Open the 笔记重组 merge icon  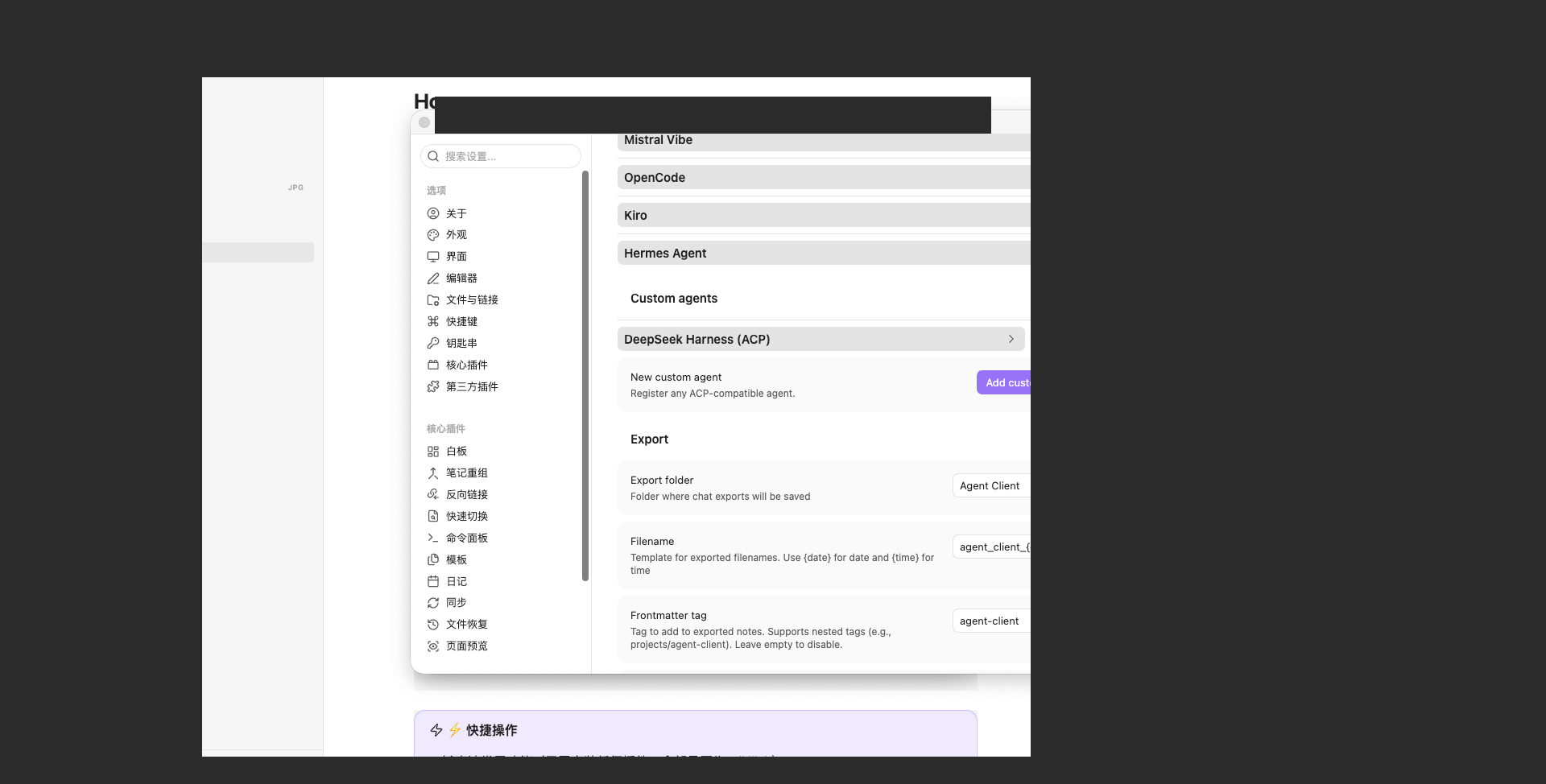click(x=433, y=473)
